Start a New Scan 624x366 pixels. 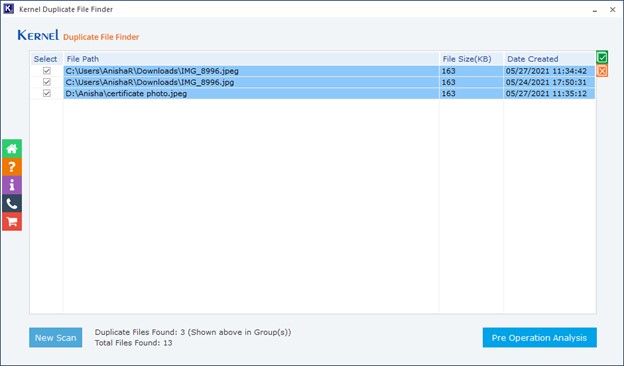pos(56,337)
